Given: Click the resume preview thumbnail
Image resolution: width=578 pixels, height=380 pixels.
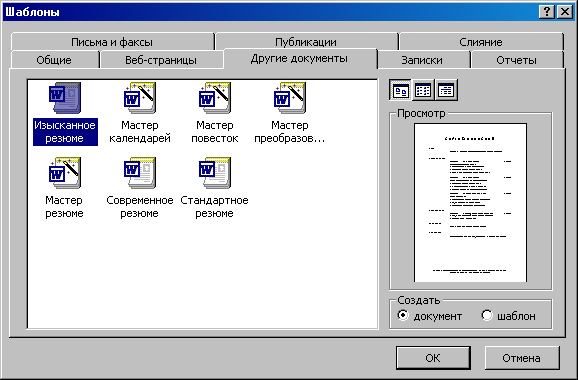Looking at the screenshot, I should point(470,202).
